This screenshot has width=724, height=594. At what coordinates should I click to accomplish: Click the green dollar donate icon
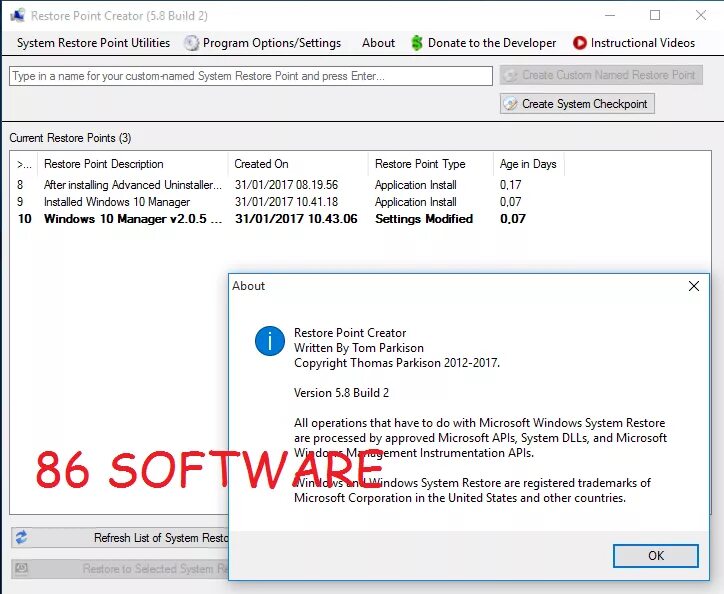coord(417,43)
